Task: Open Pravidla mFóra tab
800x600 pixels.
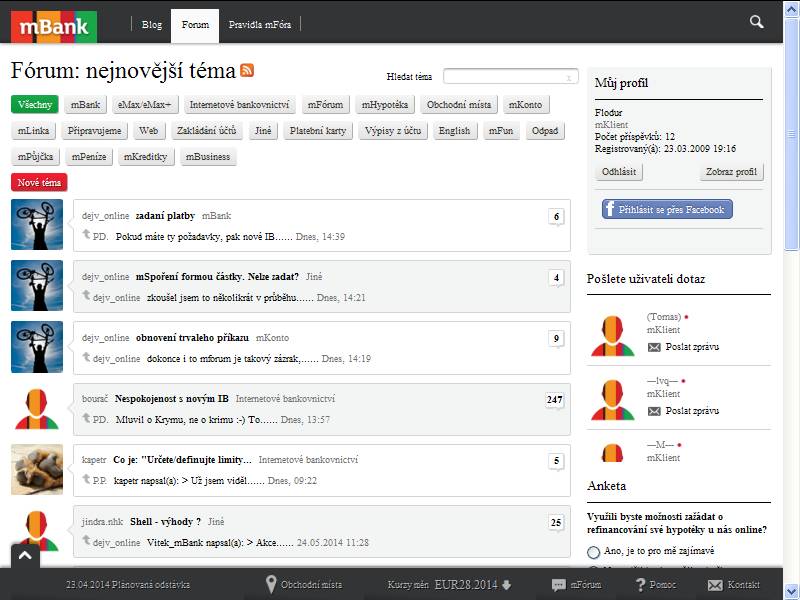Action: point(260,24)
